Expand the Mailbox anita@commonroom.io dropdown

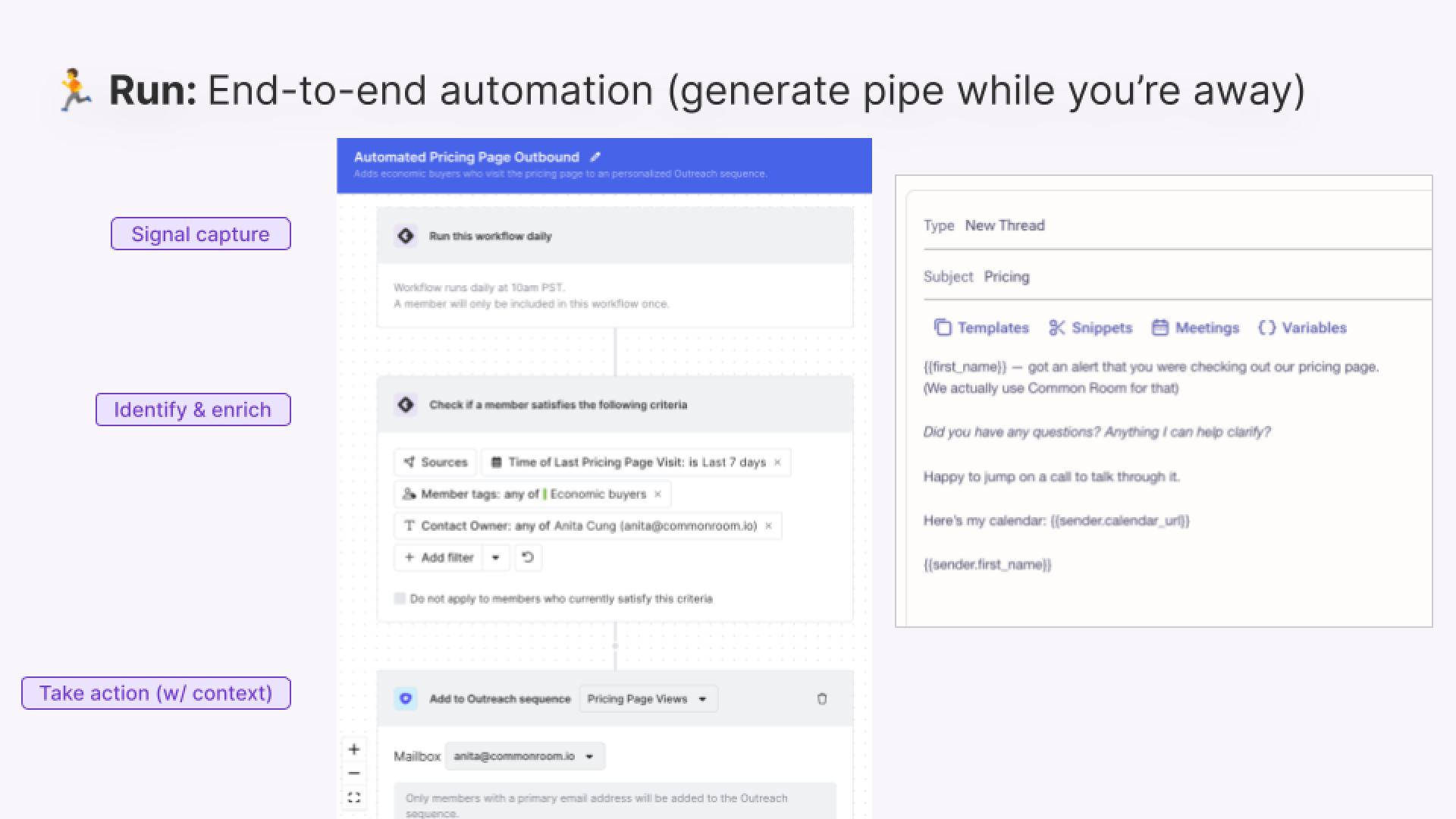tap(524, 756)
